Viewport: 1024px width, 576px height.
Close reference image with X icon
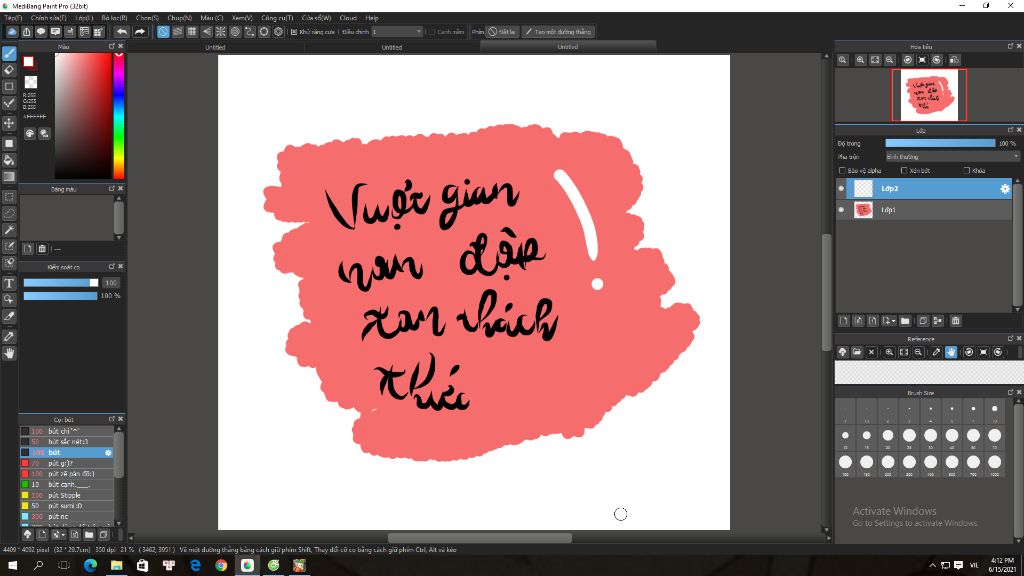coord(871,352)
